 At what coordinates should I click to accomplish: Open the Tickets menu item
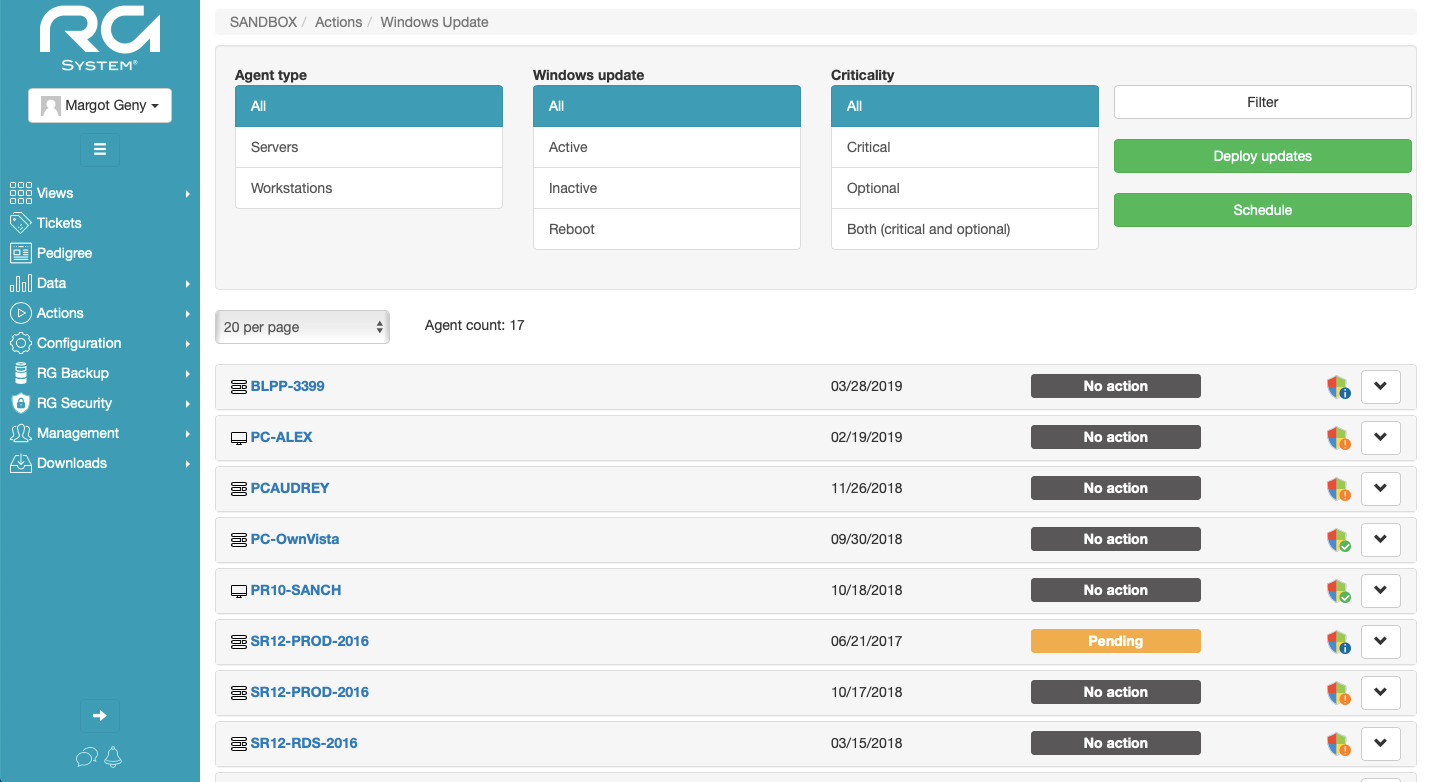(59, 223)
